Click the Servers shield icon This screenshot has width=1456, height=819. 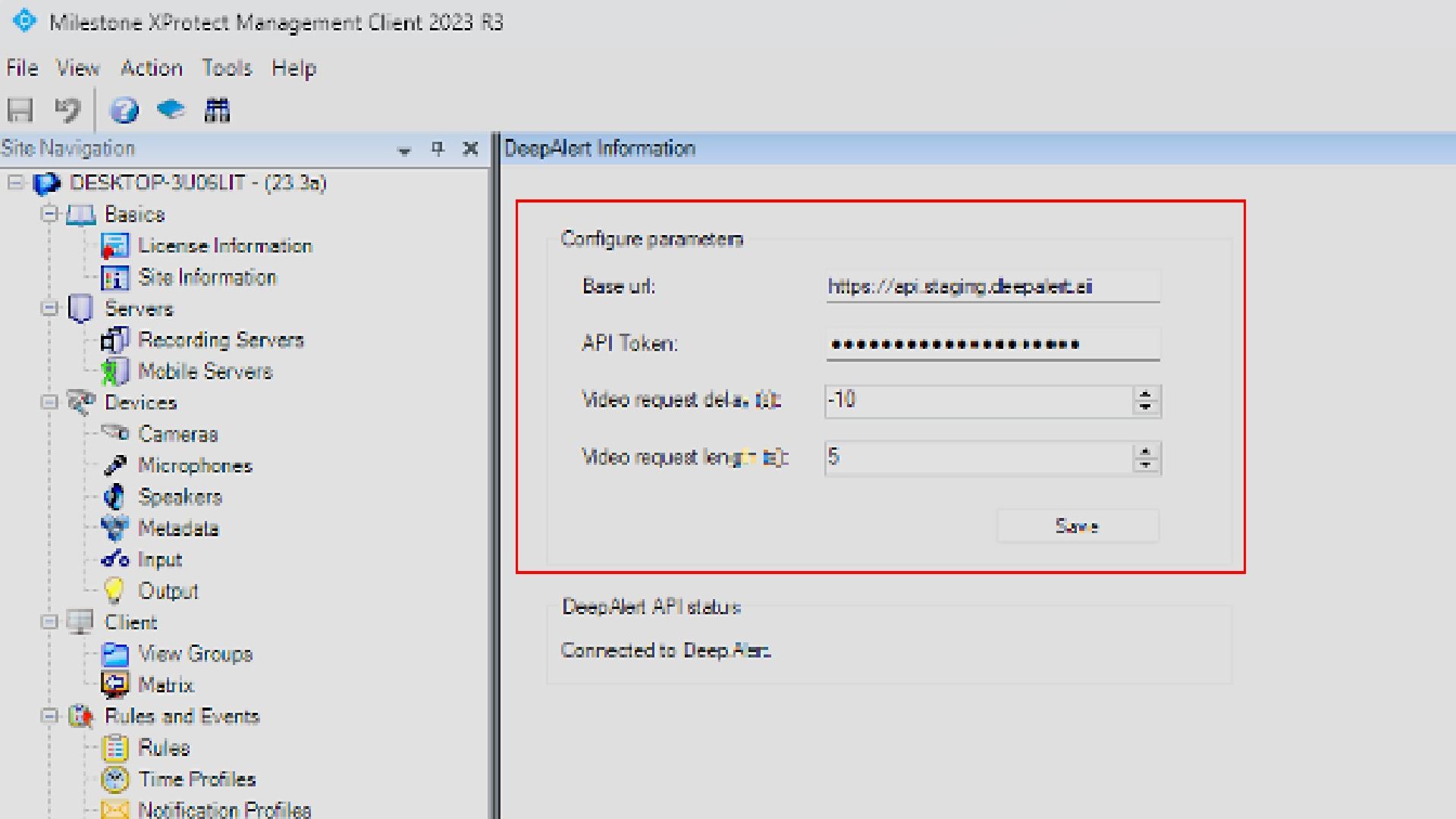click(80, 309)
